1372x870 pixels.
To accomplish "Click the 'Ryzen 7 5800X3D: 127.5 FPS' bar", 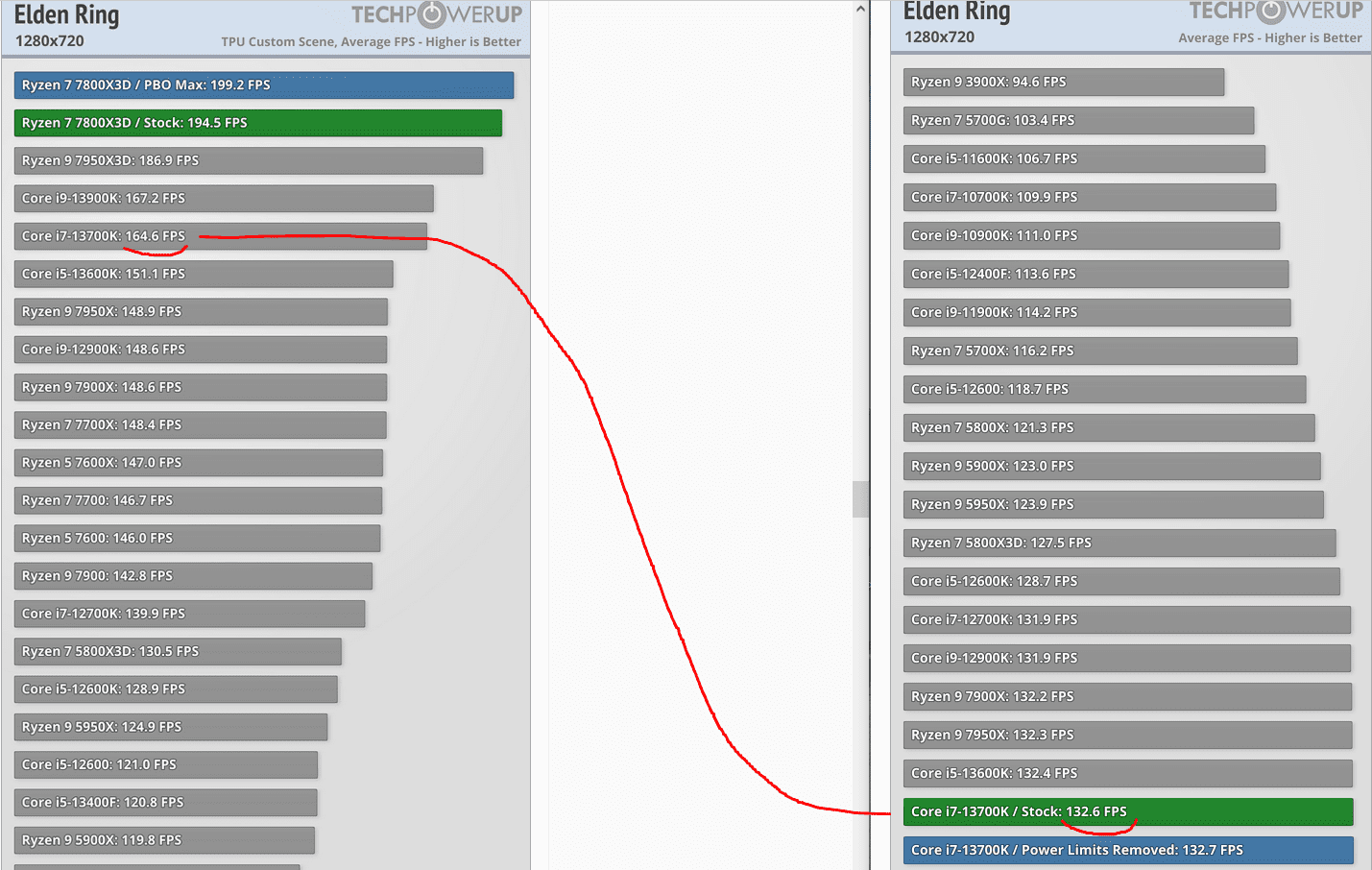I will 1119,543.
